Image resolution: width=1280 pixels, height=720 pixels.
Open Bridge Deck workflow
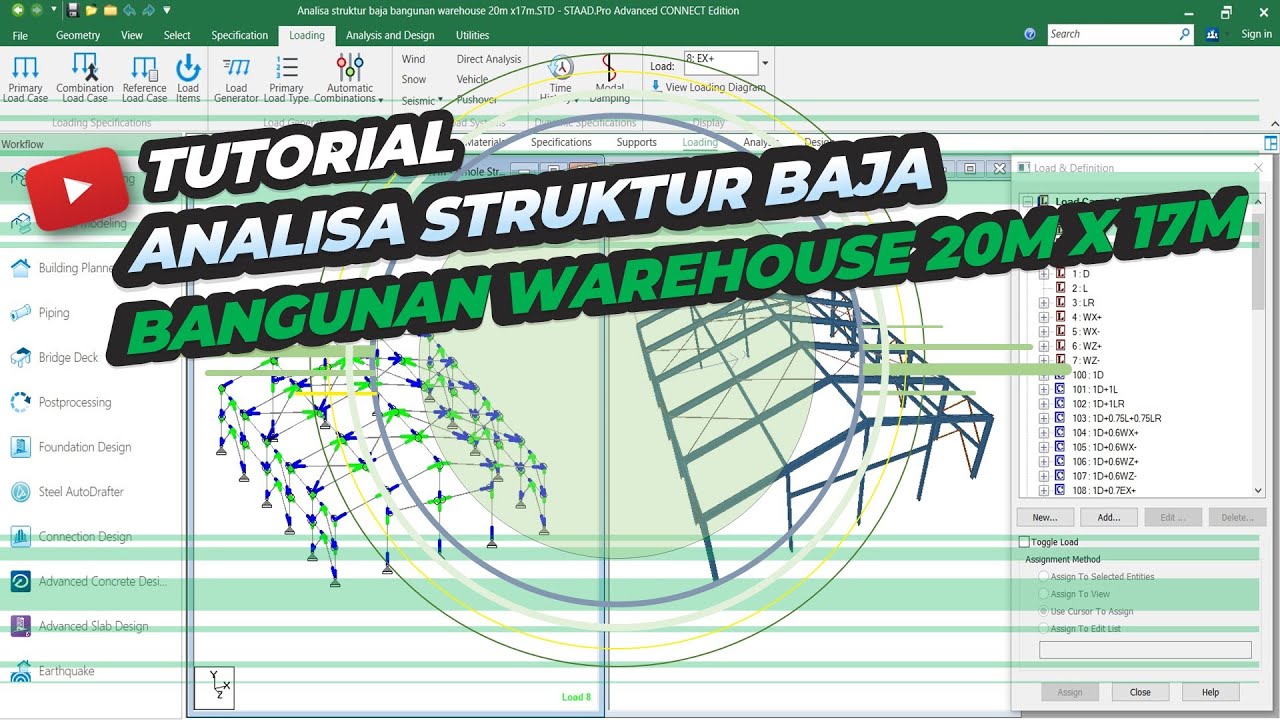point(55,357)
